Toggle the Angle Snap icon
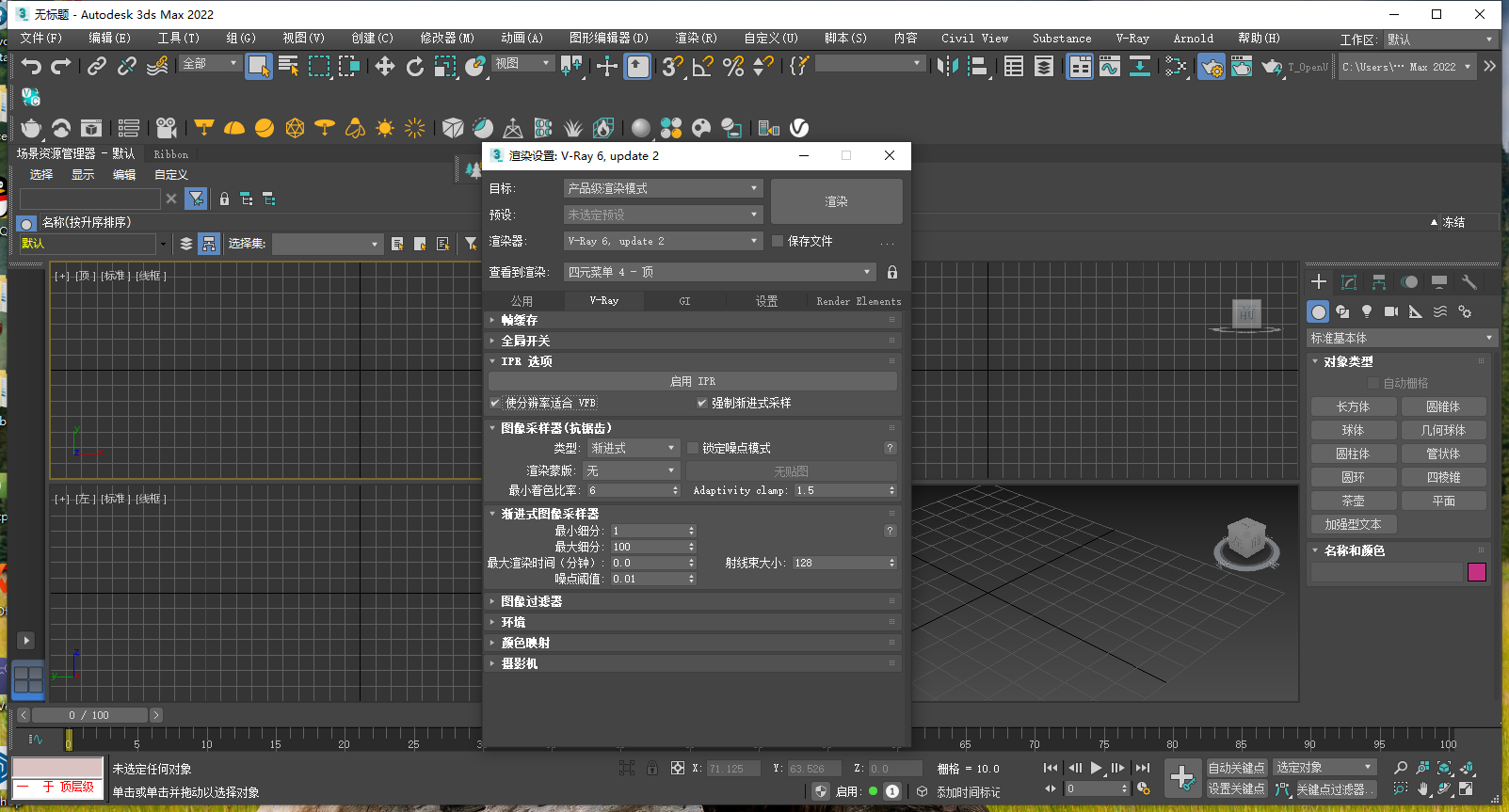The width and height of the screenshot is (1509, 812). coord(702,66)
